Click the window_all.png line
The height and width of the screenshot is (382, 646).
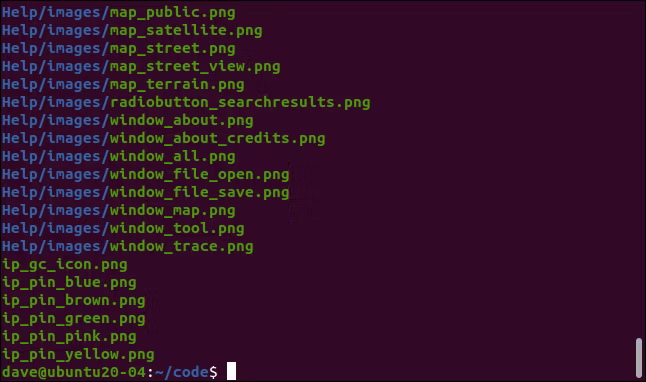(118, 157)
